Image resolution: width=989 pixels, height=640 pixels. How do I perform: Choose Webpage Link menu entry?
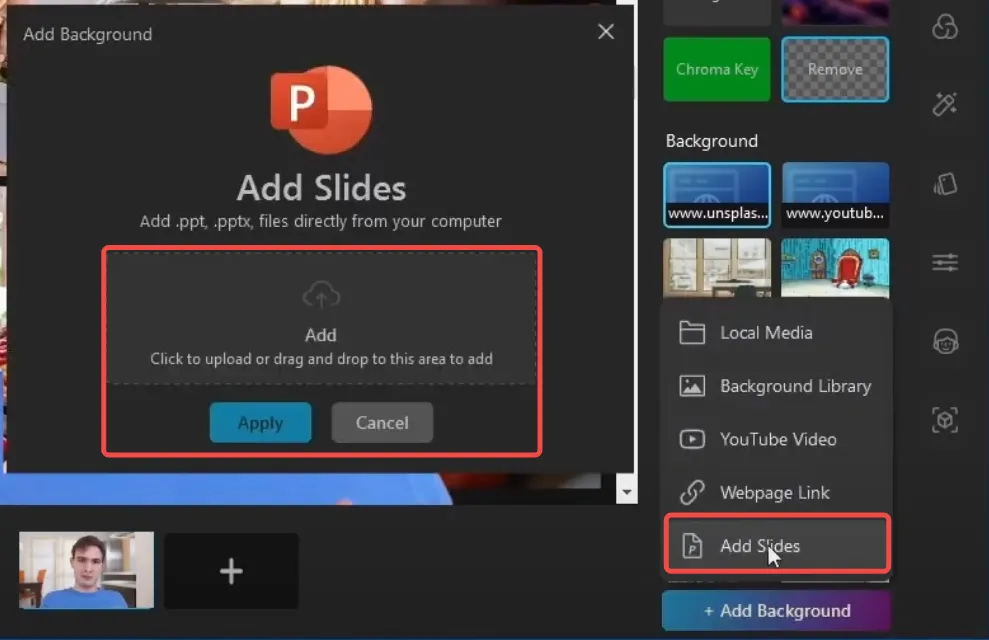coord(777,492)
